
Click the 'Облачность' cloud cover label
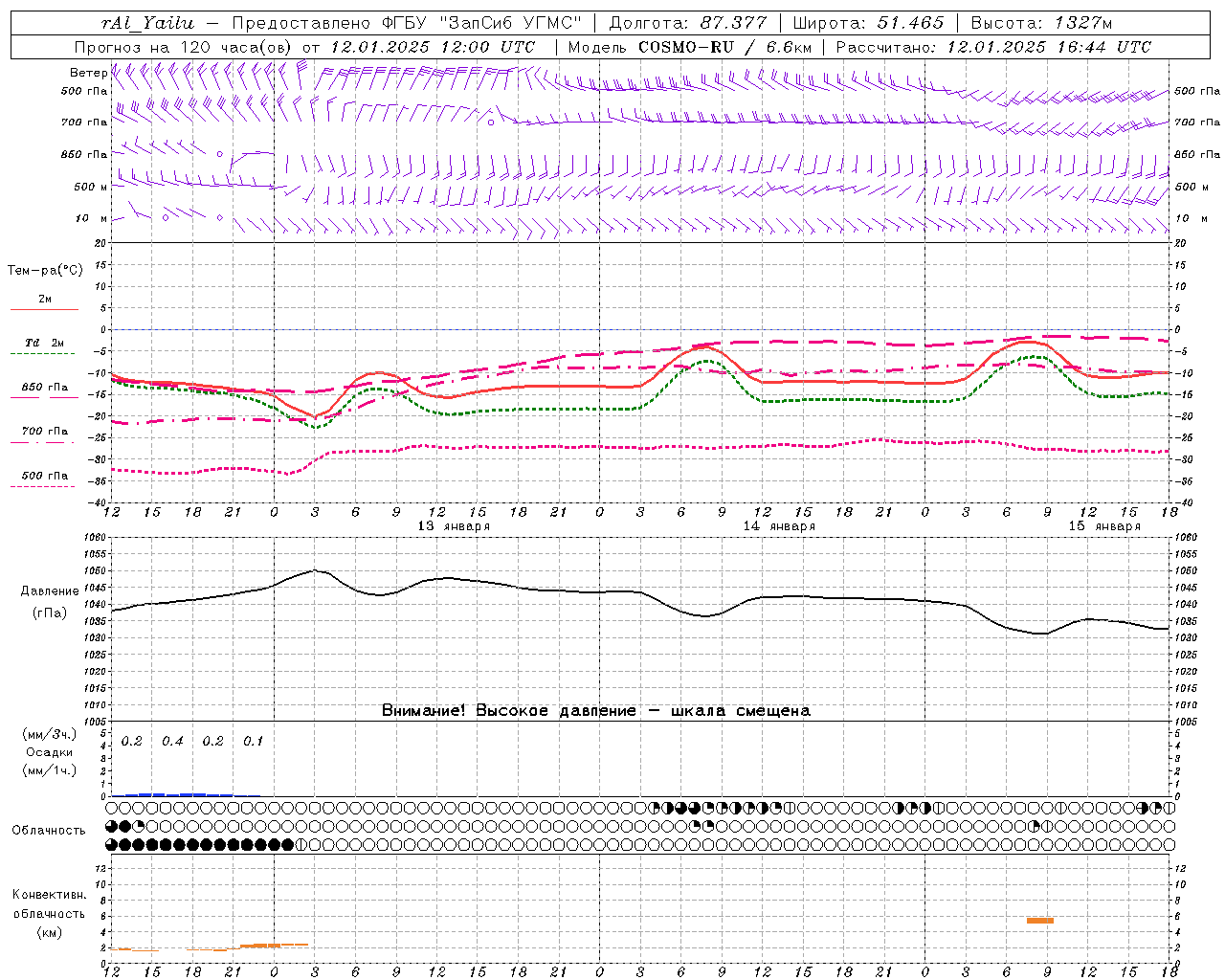pyautogui.click(x=49, y=830)
